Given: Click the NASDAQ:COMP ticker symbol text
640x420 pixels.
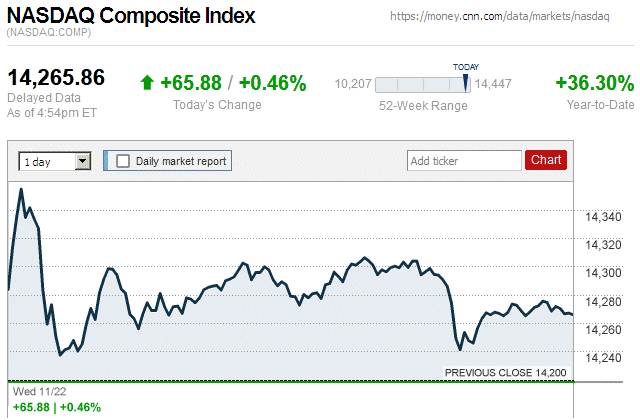Looking at the screenshot, I should coord(48,33).
